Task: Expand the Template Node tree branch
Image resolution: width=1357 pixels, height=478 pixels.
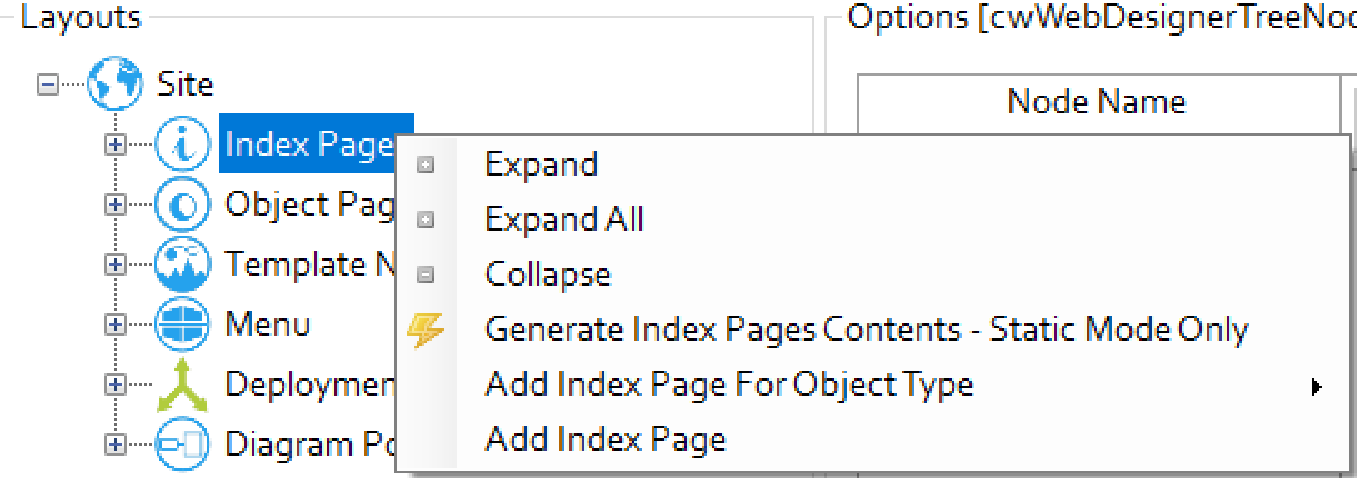Action: tap(116, 265)
